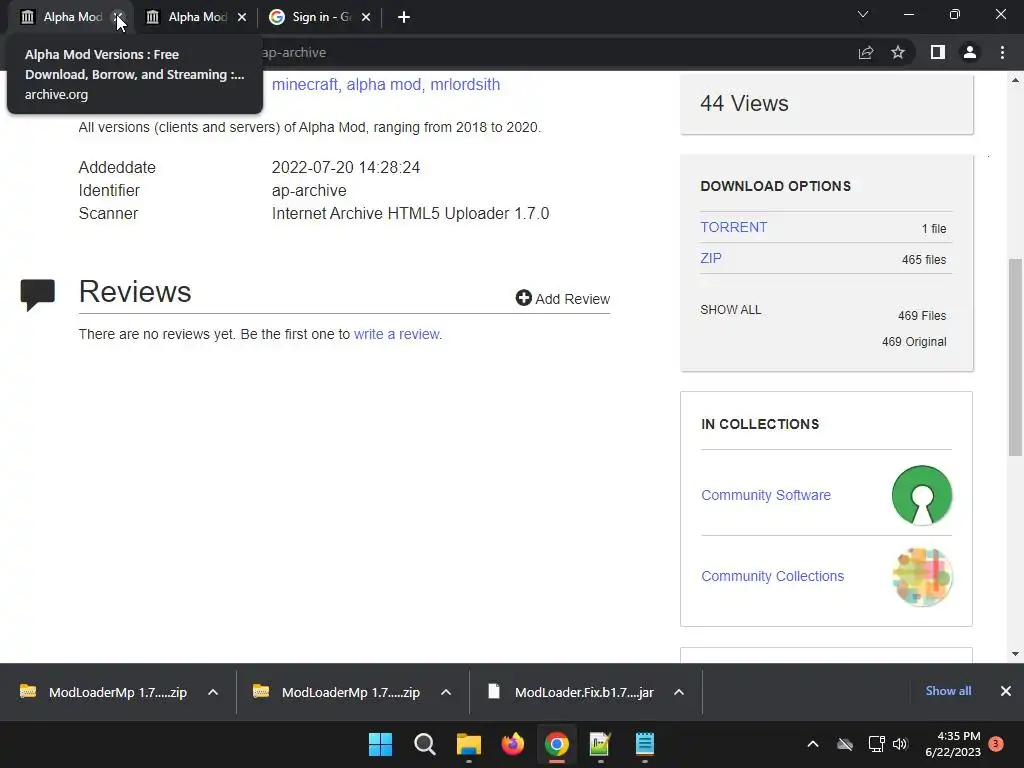Open Notepad++ from taskbar
The height and width of the screenshot is (768, 1024).
pyautogui.click(x=600, y=744)
